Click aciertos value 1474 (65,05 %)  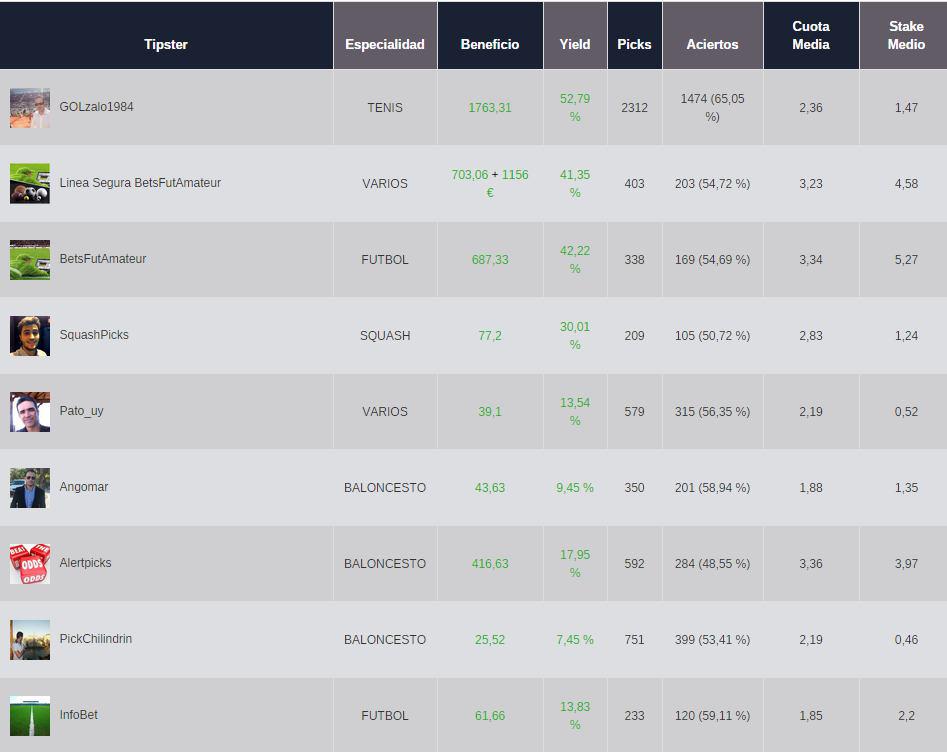[x=713, y=108]
